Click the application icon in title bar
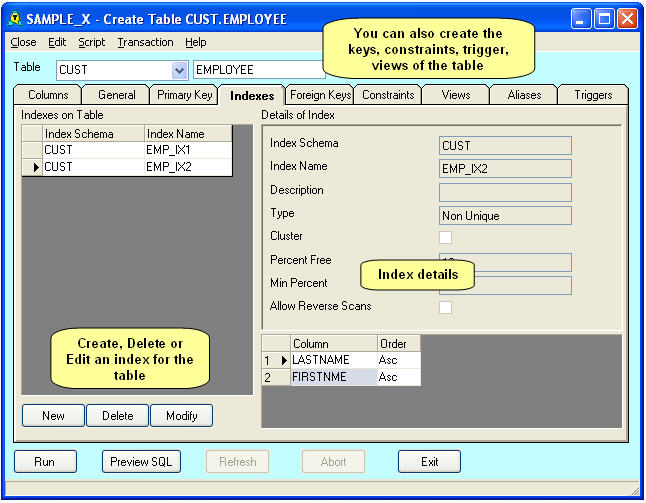 click(x=15, y=19)
